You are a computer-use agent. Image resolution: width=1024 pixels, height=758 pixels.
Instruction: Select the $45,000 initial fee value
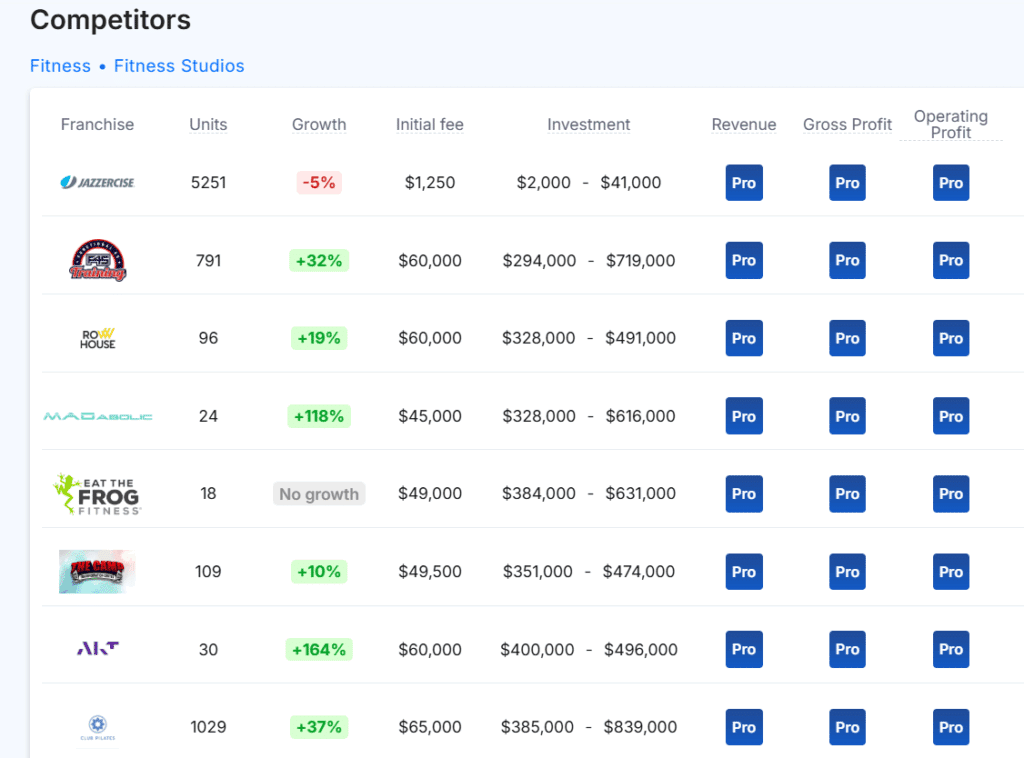[x=430, y=416]
